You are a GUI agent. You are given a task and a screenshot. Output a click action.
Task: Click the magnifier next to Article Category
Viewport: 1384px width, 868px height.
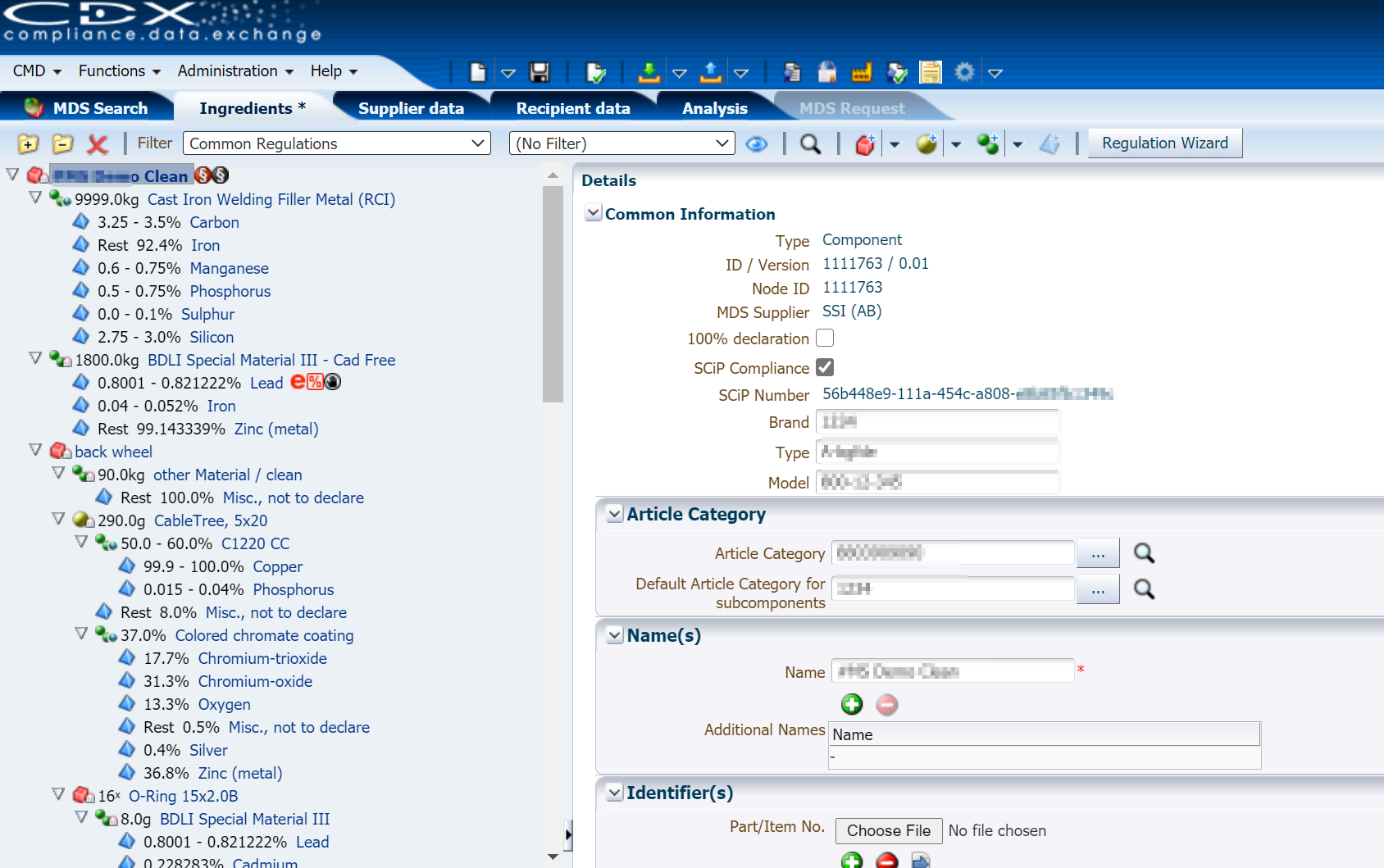pyautogui.click(x=1144, y=553)
